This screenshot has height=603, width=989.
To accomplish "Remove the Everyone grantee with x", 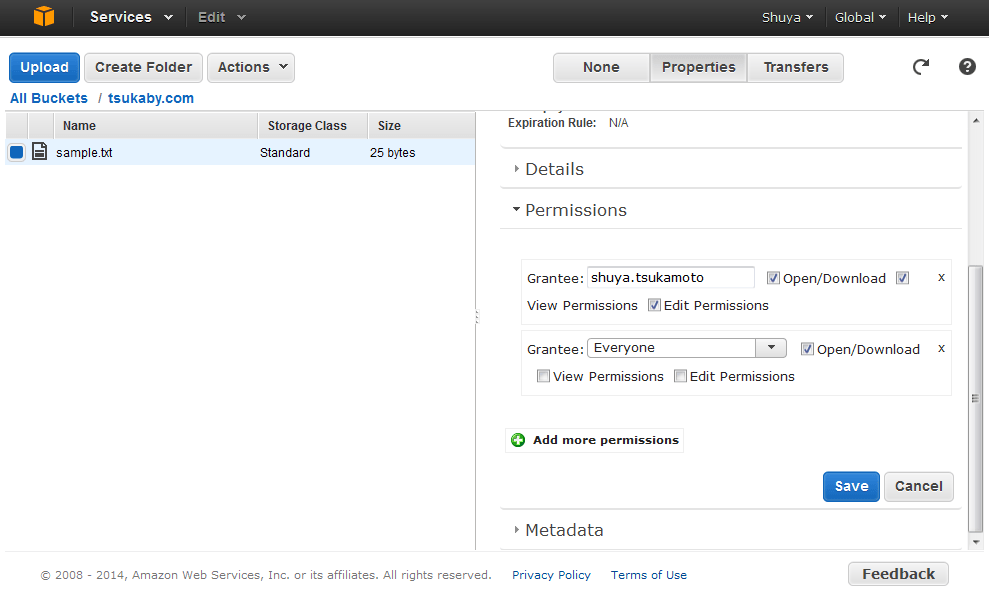I will (x=941, y=348).
